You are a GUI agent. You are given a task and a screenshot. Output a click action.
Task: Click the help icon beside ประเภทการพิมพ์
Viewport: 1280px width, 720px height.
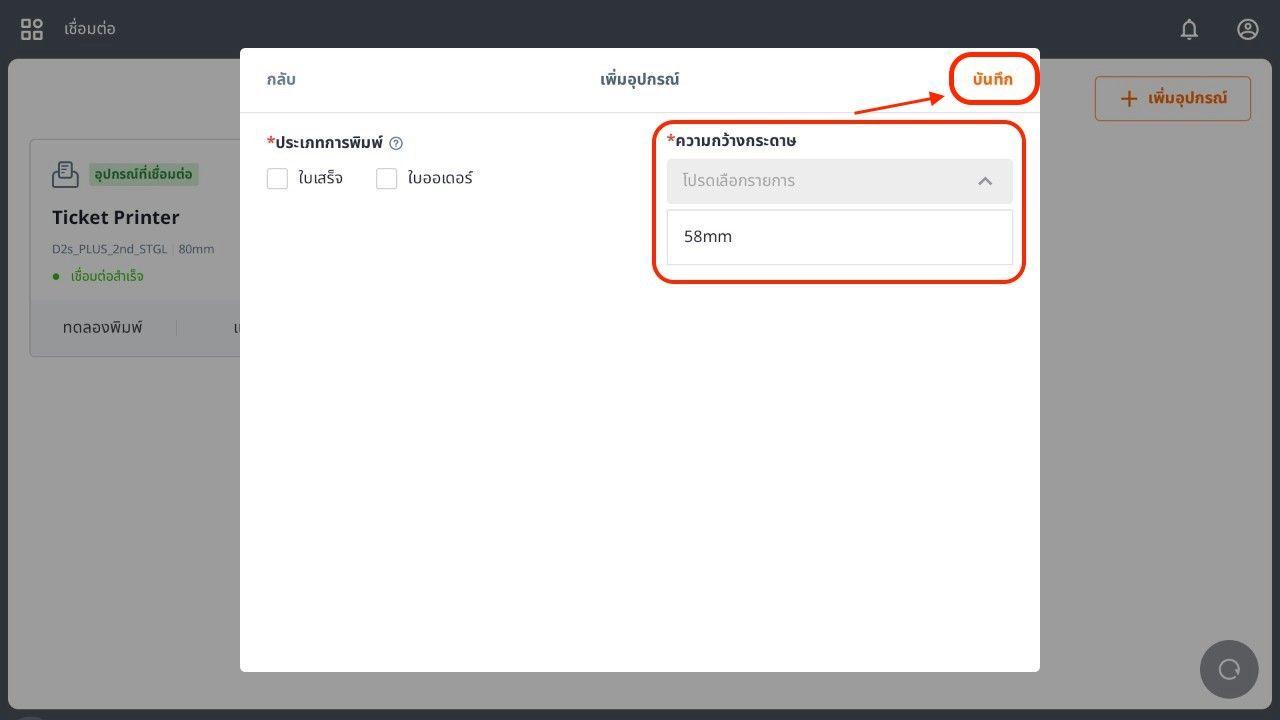396,143
